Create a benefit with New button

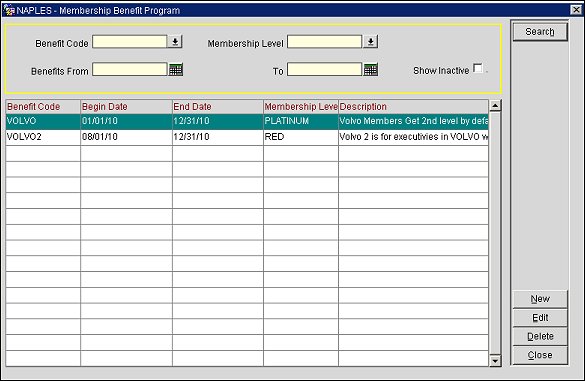pos(540,299)
